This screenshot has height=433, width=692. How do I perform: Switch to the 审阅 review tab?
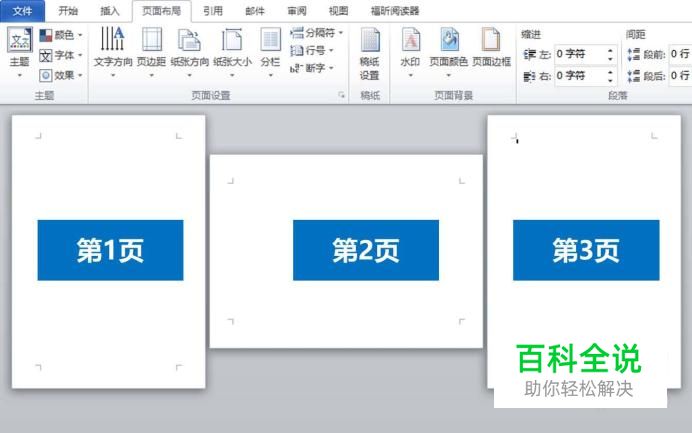(297, 11)
